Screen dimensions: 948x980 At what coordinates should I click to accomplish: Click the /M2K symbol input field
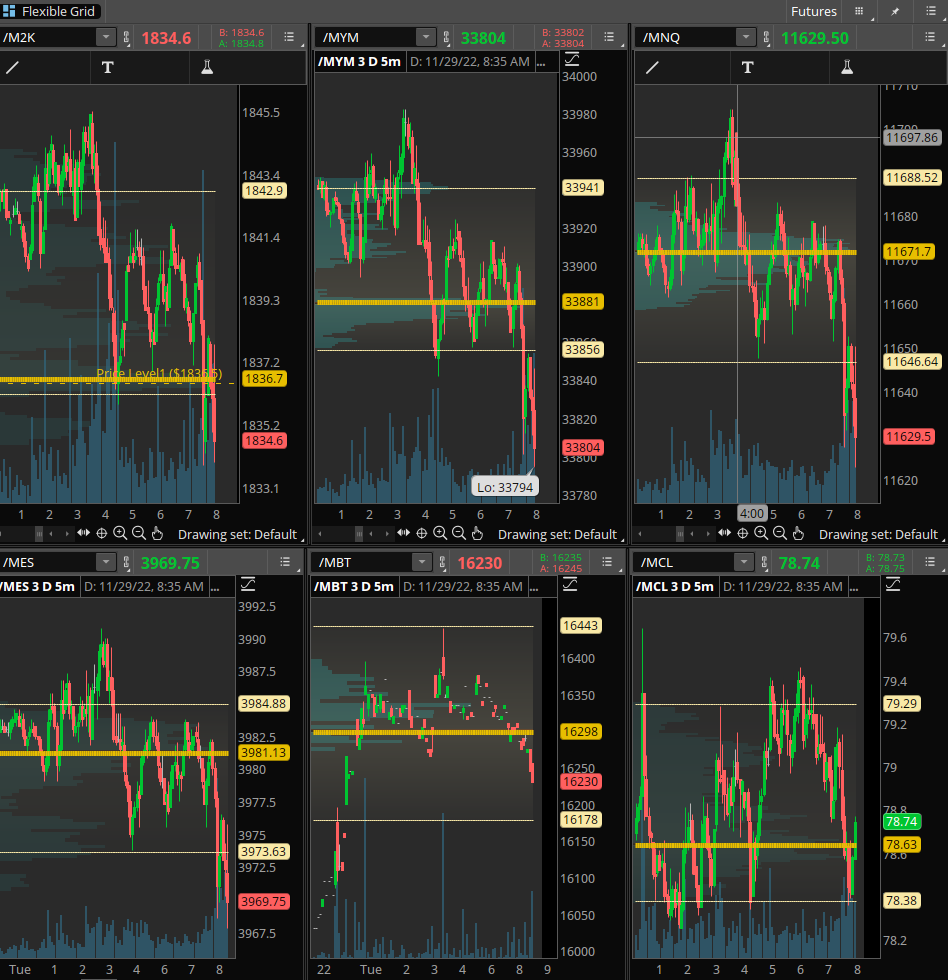[48, 37]
